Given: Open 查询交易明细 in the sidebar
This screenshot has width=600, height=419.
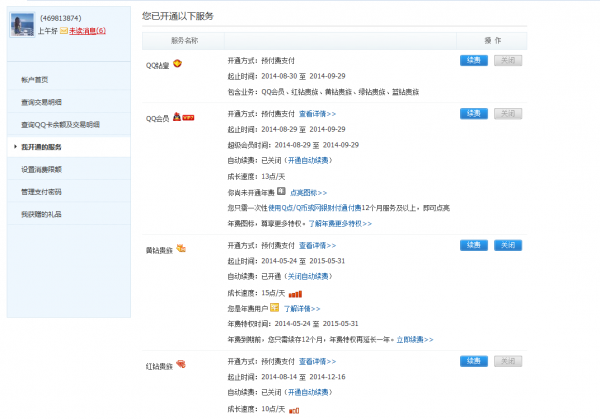Looking at the screenshot, I should (x=41, y=102).
